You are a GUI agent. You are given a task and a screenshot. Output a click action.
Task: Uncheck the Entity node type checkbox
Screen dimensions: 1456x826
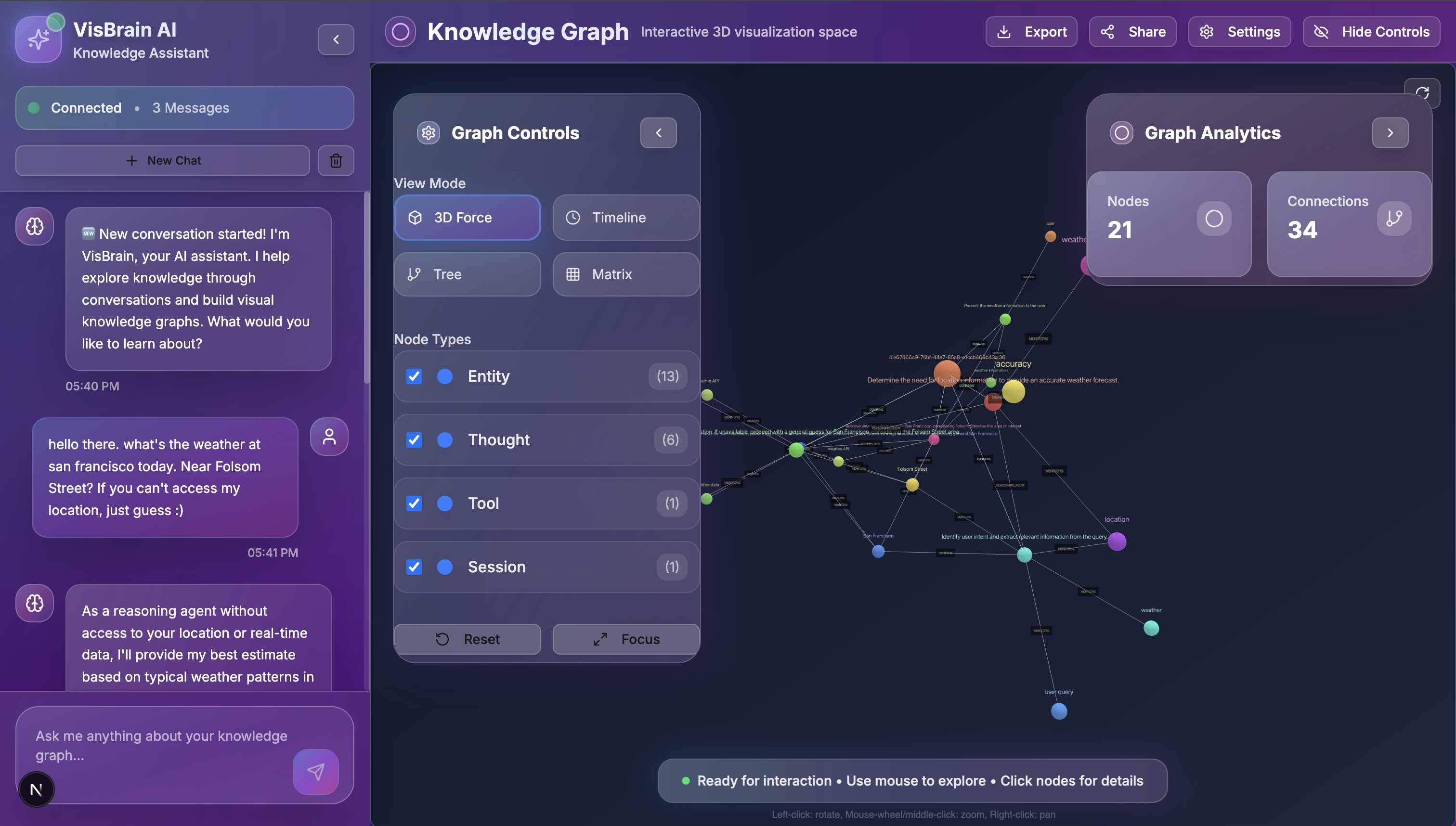(414, 376)
